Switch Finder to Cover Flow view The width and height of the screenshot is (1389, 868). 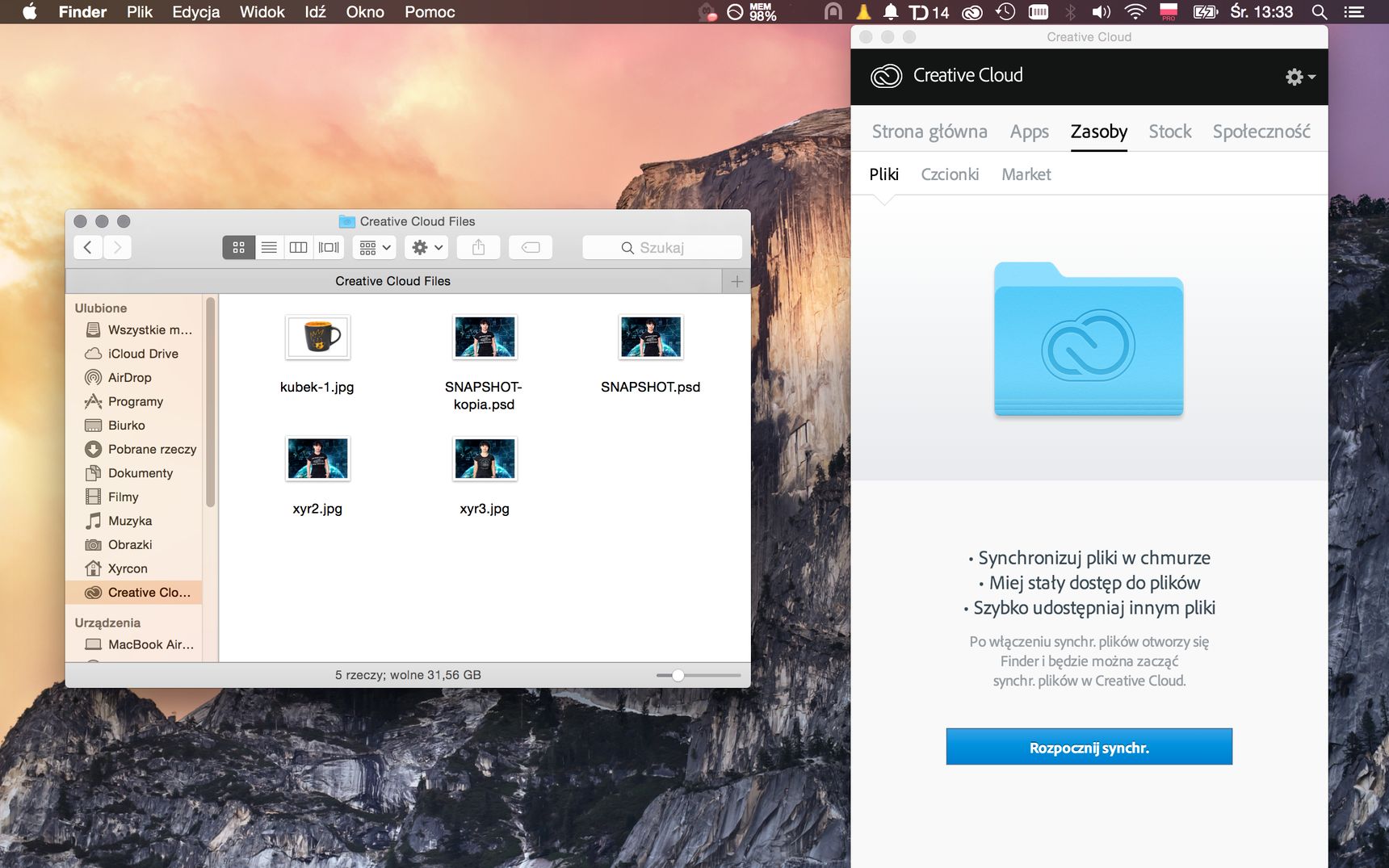click(x=329, y=247)
